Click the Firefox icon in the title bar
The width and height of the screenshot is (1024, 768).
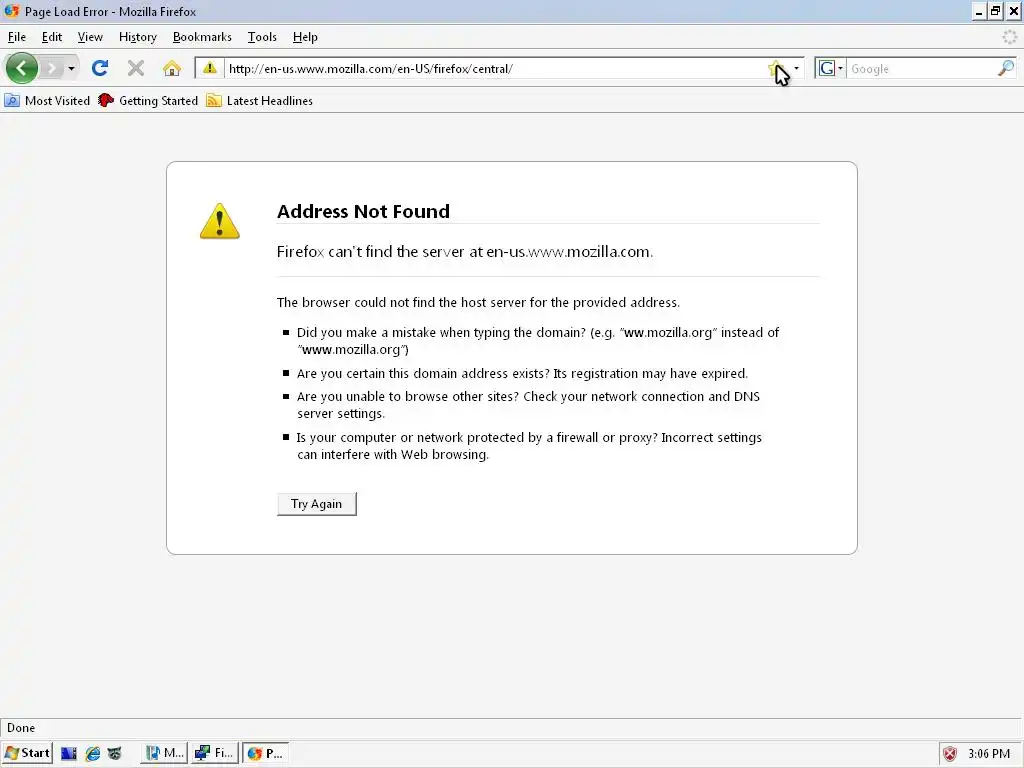pos(12,11)
